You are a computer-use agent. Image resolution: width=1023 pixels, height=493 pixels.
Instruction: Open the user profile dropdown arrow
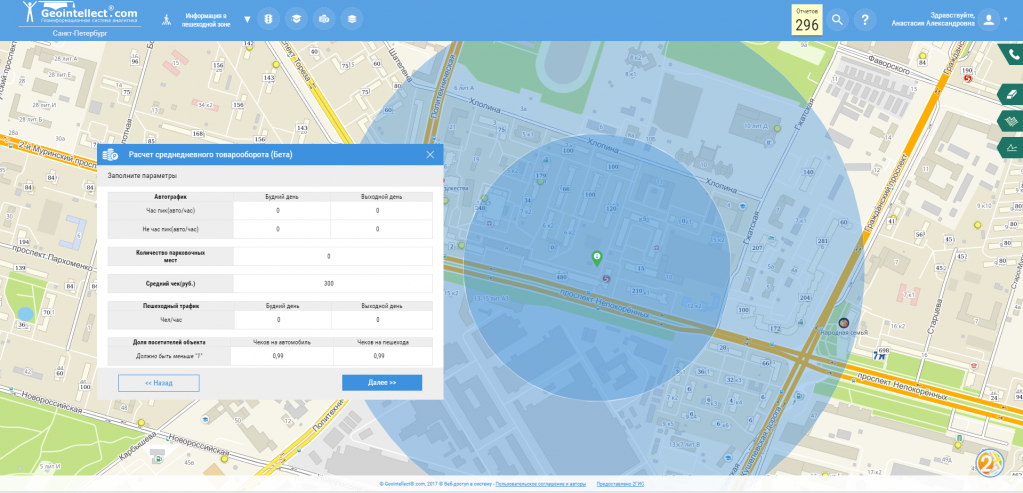point(1007,19)
